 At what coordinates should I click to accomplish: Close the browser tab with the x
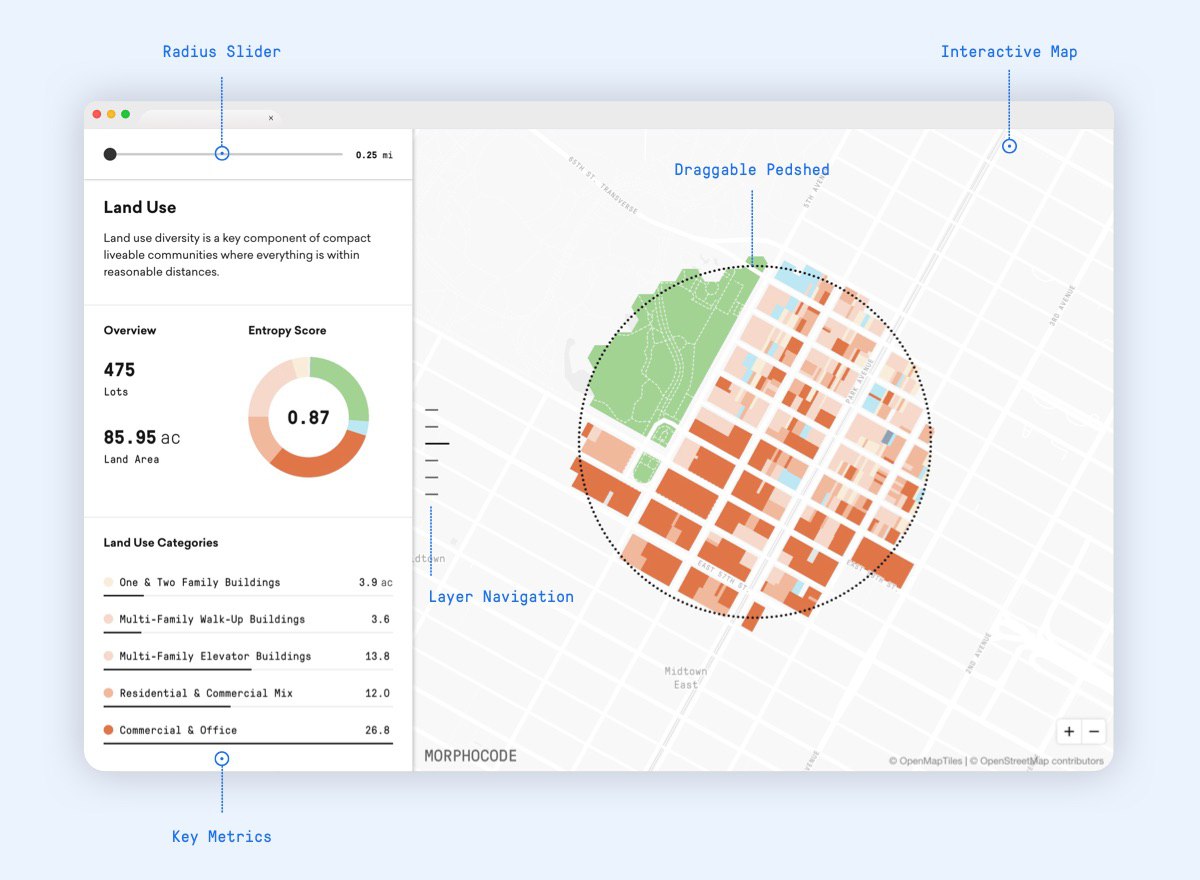tap(270, 118)
